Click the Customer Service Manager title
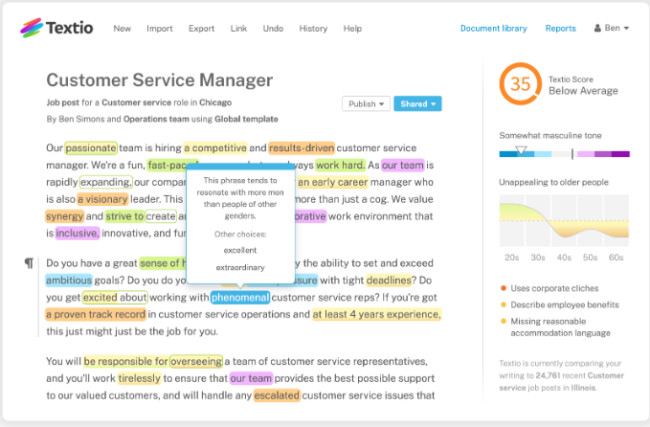This screenshot has width=650, height=427. point(159,80)
